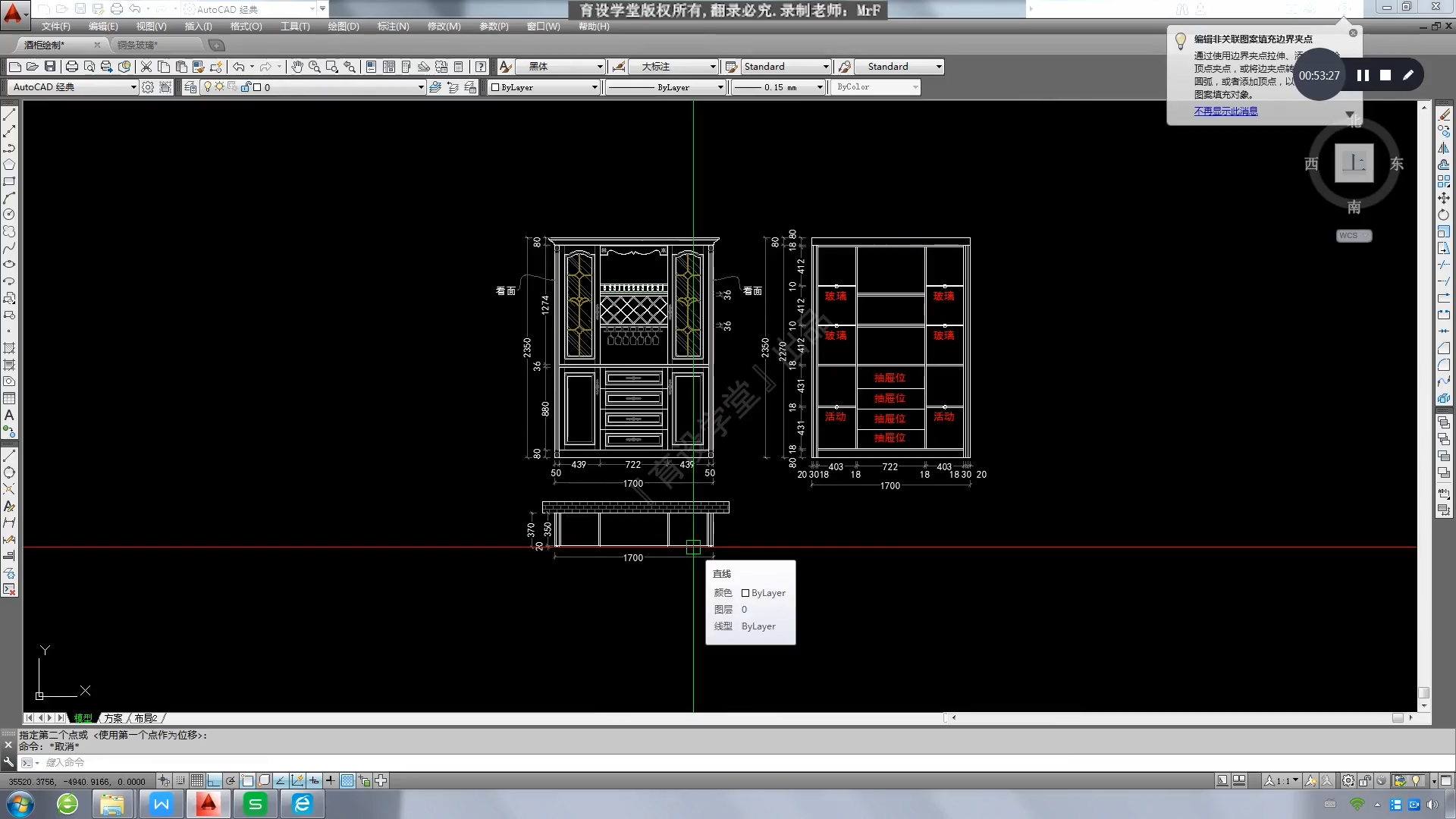Open the WCS coordinate system dropdown

point(1354,236)
